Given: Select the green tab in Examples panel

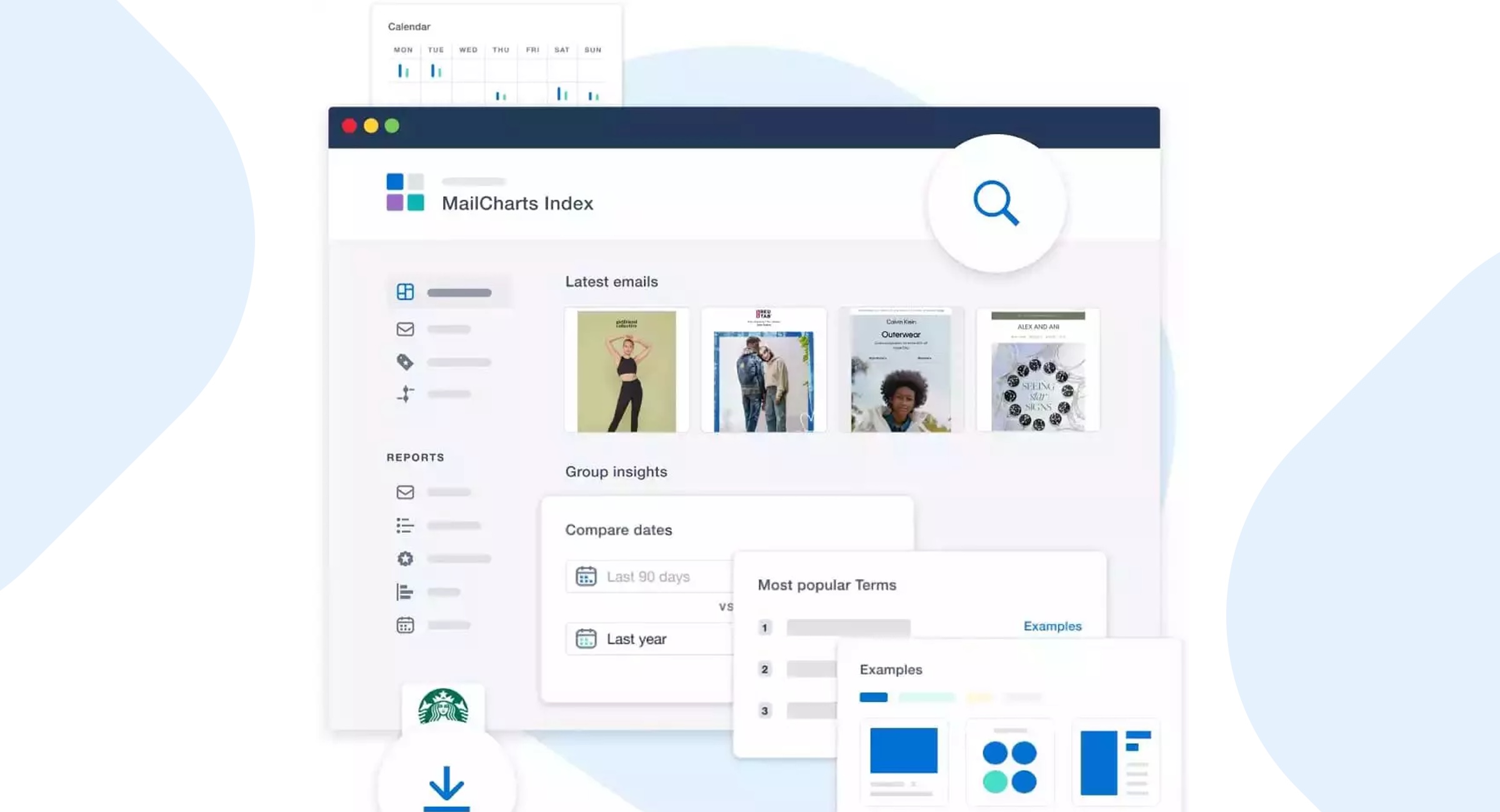Looking at the screenshot, I should click(927, 697).
